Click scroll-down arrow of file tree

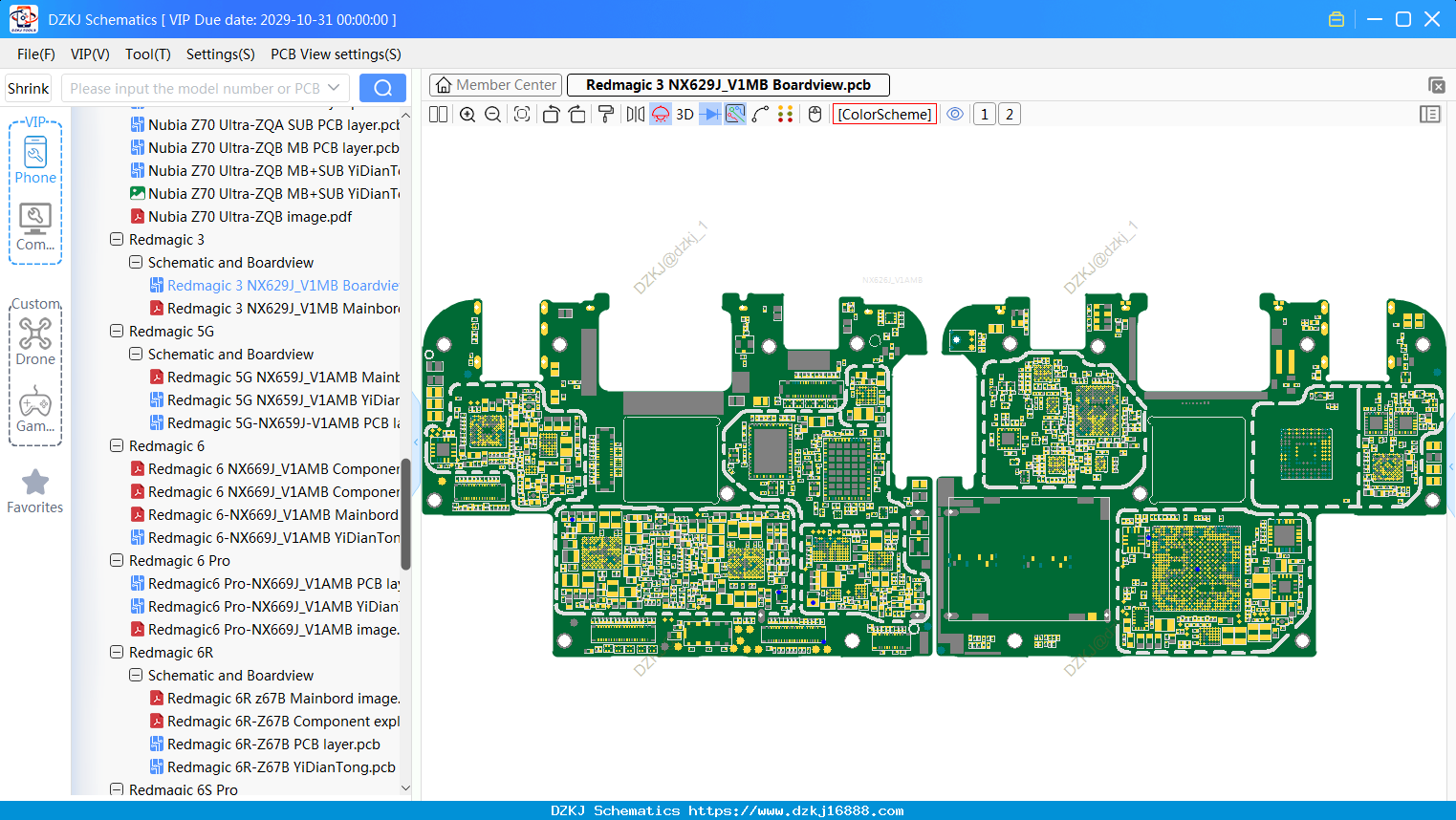pyautogui.click(x=405, y=788)
